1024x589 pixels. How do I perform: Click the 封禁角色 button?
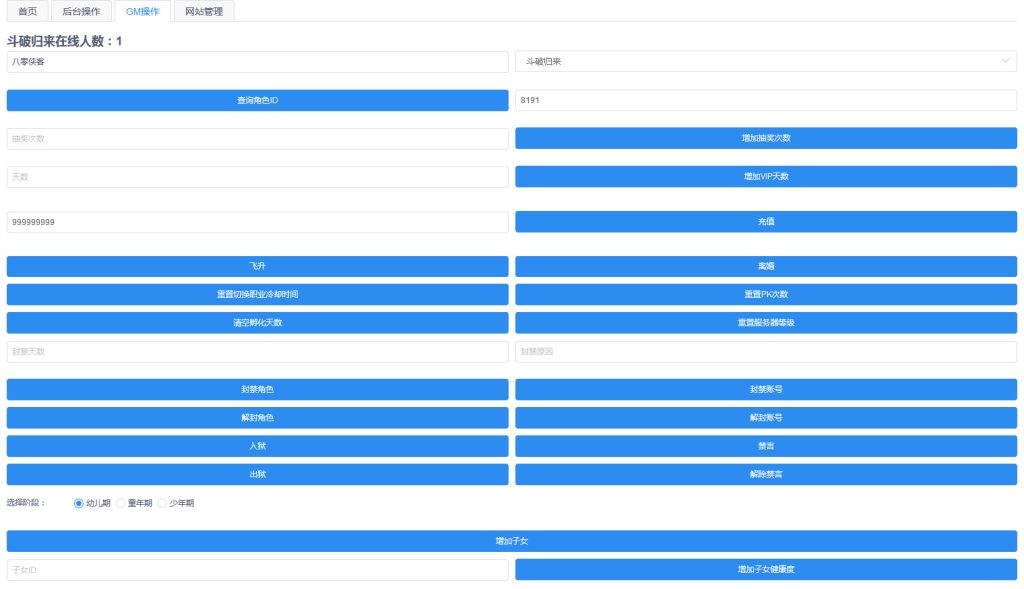[x=257, y=389]
